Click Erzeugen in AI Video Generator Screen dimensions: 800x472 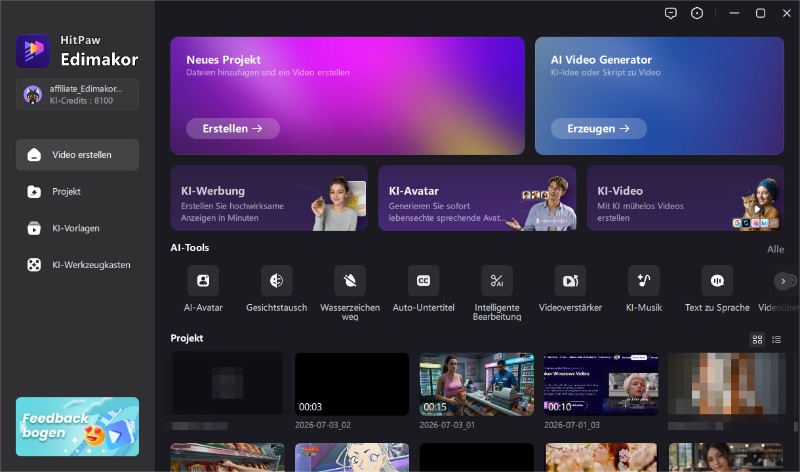[598, 129]
